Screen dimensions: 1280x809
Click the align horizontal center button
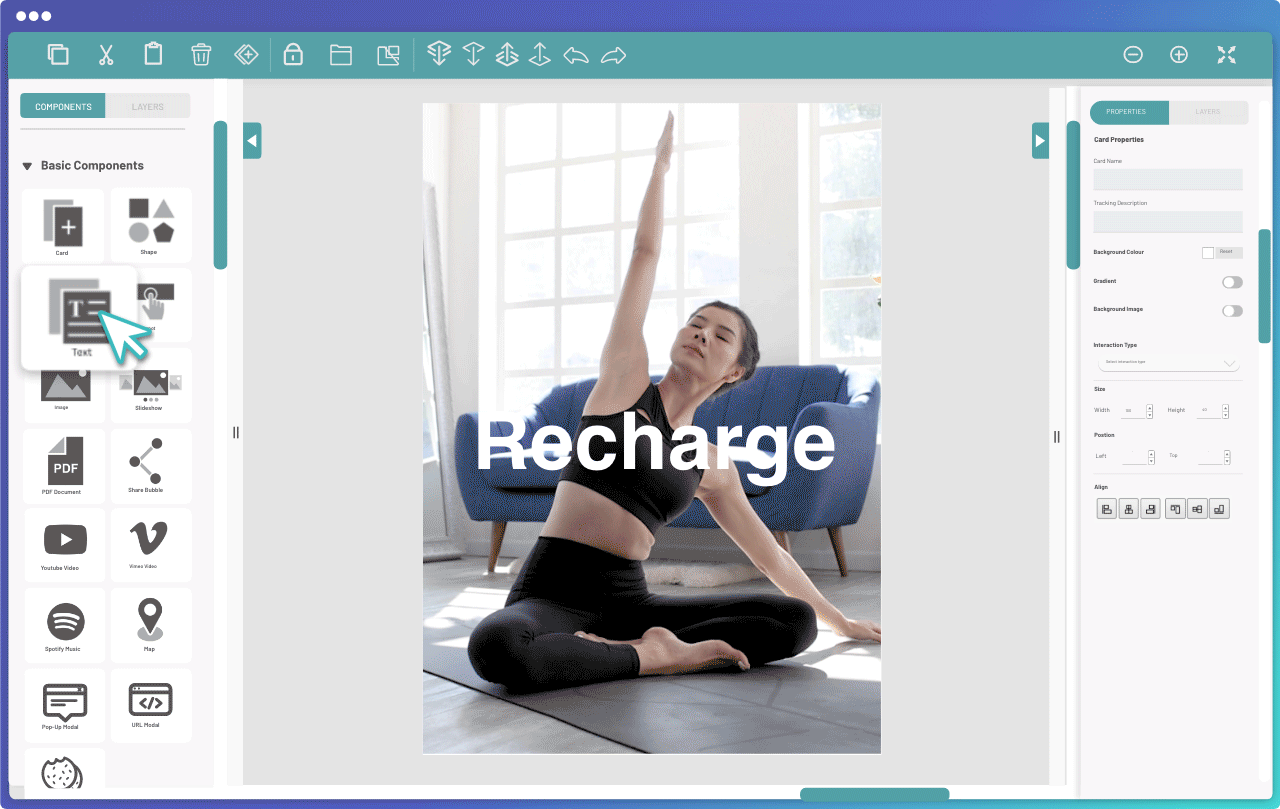(x=1129, y=509)
